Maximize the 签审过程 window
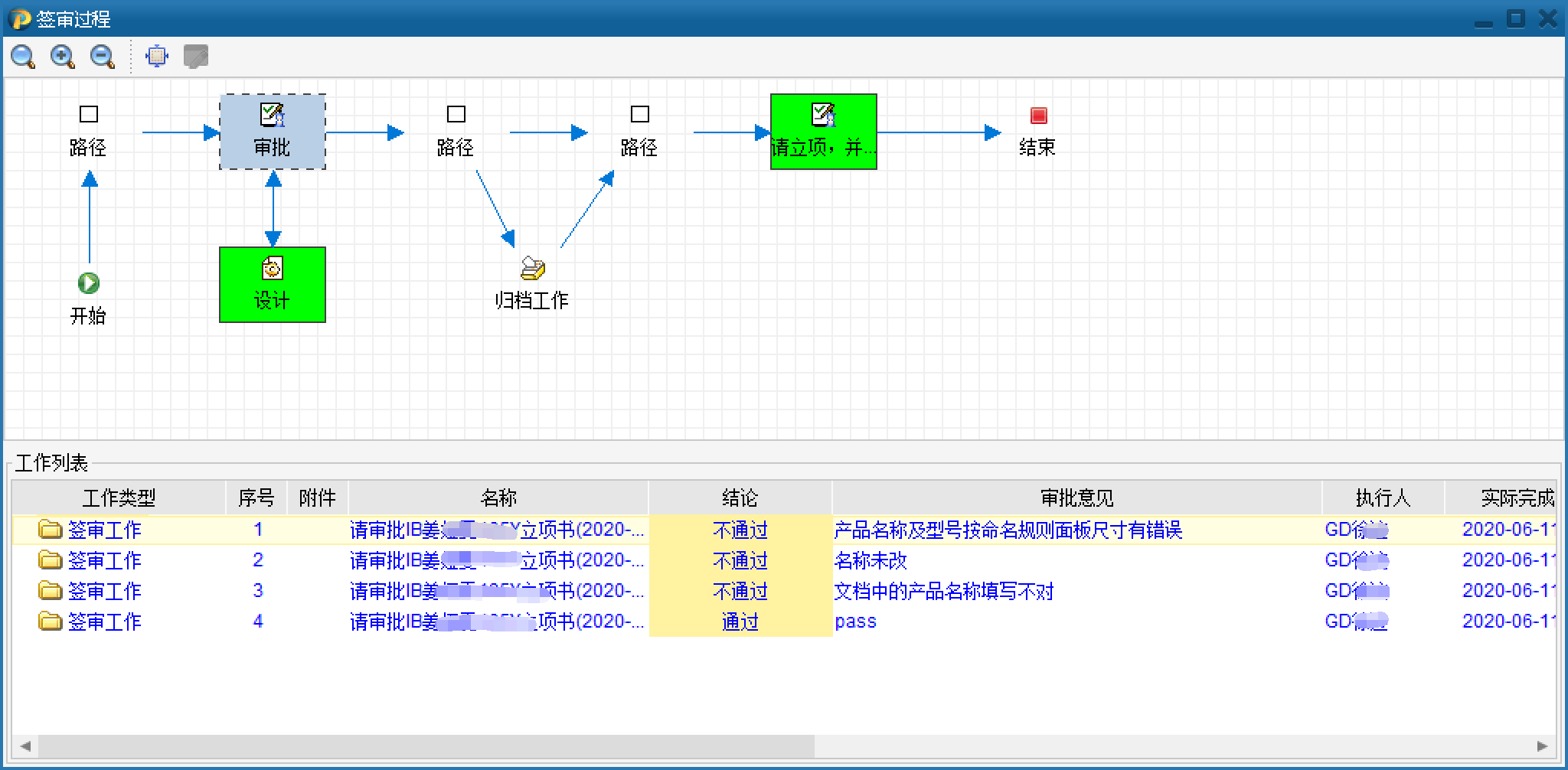The height and width of the screenshot is (770, 1568). pos(1516,18)
